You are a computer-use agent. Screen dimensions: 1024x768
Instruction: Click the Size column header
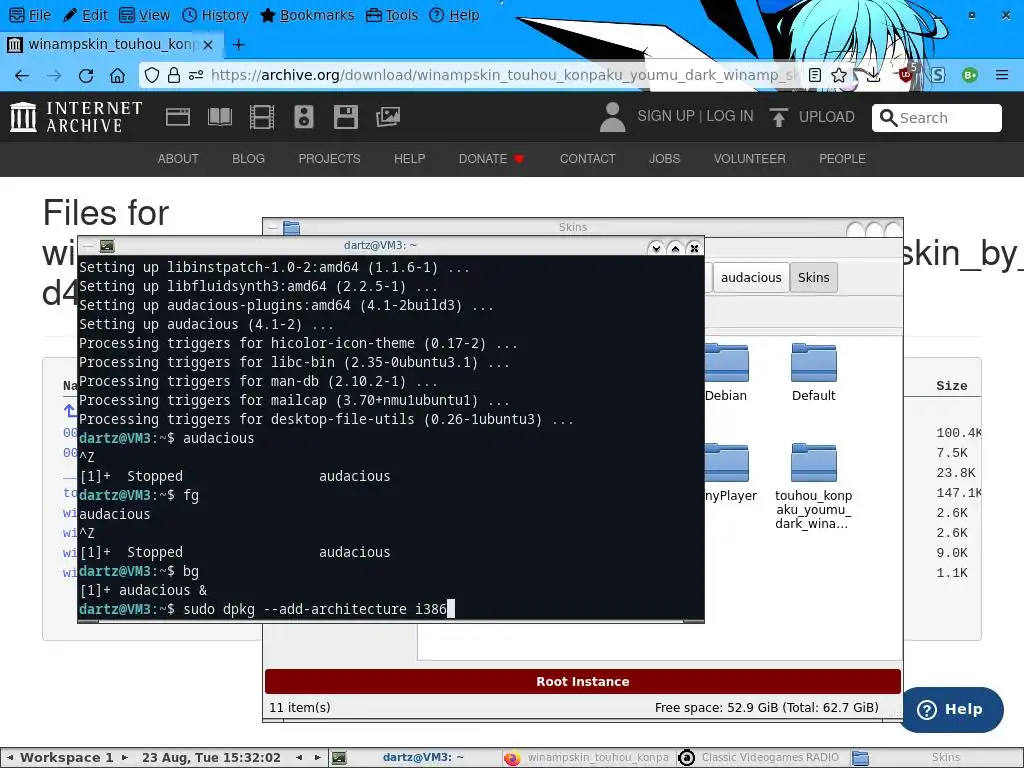[952, 386]
